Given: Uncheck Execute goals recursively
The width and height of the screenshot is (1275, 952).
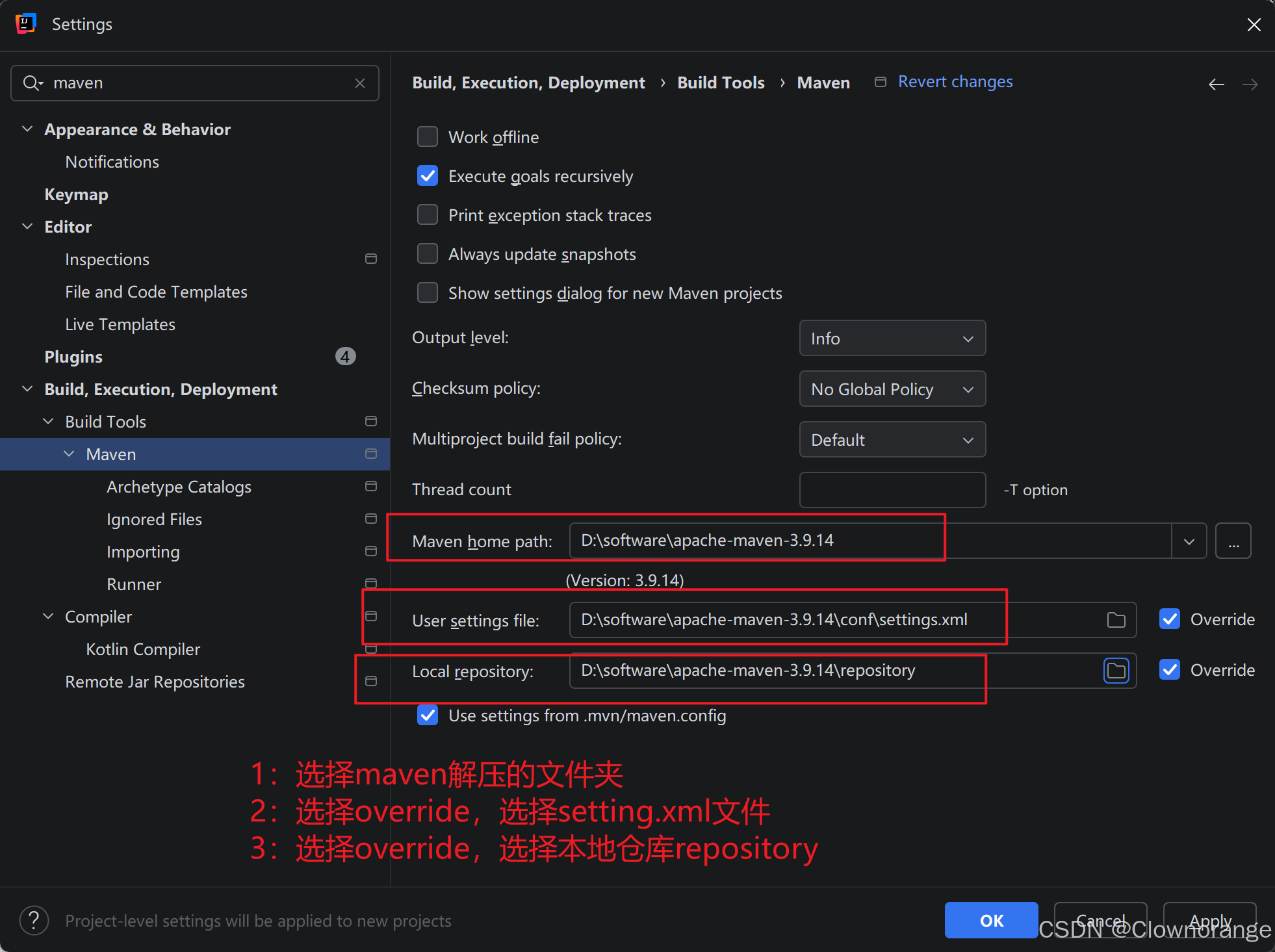Looking at the screenshot, I should (428, 176).
